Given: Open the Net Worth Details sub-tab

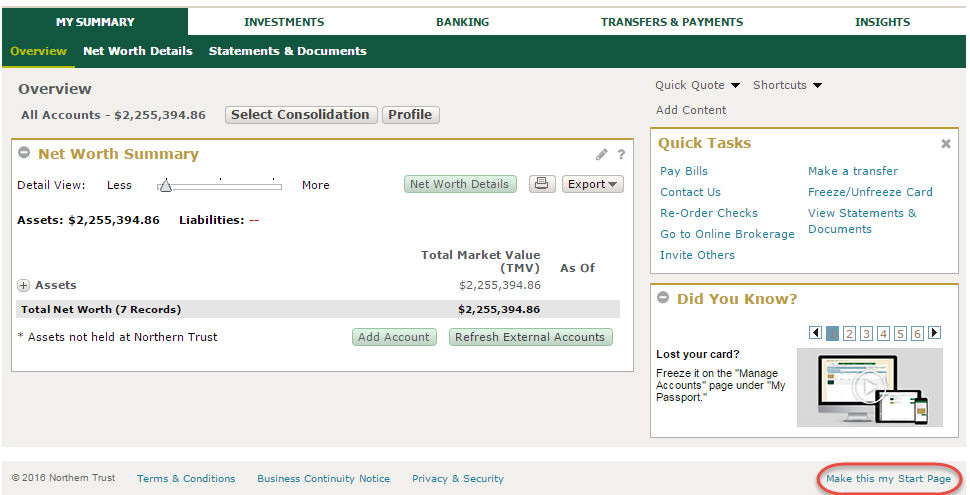Looking at the screenshot, I should pos(138,51).
